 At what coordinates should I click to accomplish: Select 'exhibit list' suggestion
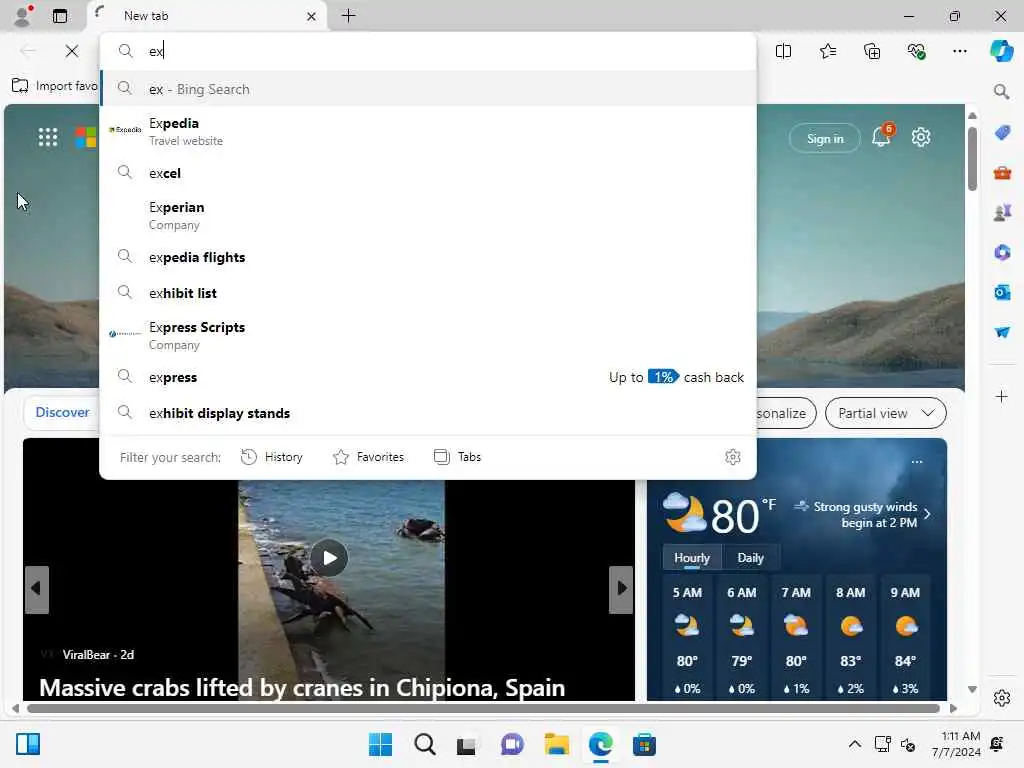click(x=428, y=293)
